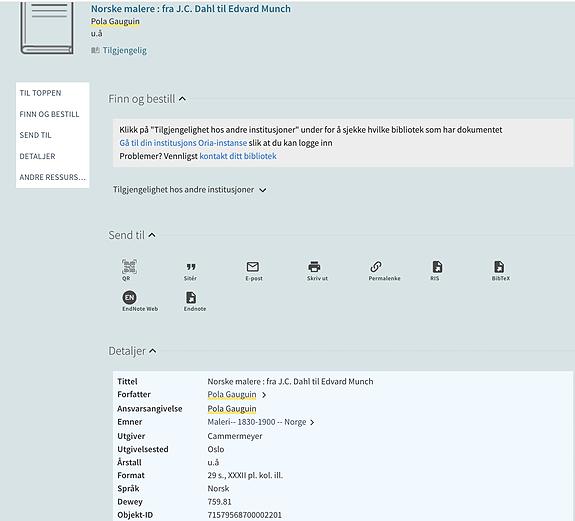Image resolution: width=575 pixels, height=521 pixels.
Task: Send record via E-post icon
Action: tap(253, 271)
